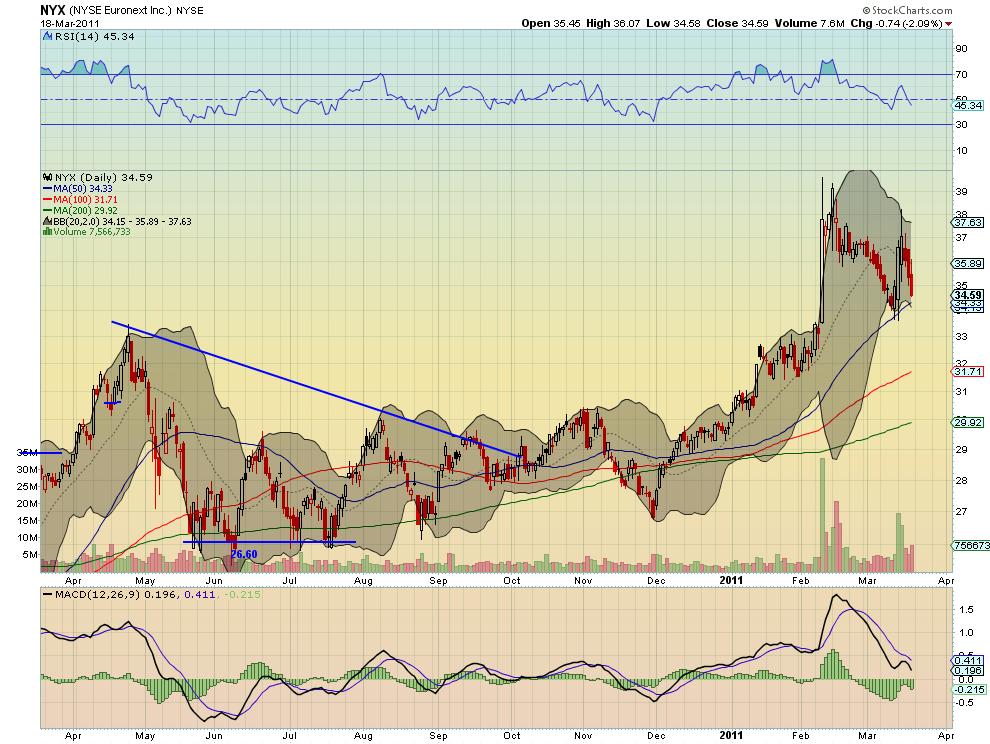Click the MACD(12,26,9) 0.196 legend text
The height and width of the screenshot is (744, 990).
[116, 594]
